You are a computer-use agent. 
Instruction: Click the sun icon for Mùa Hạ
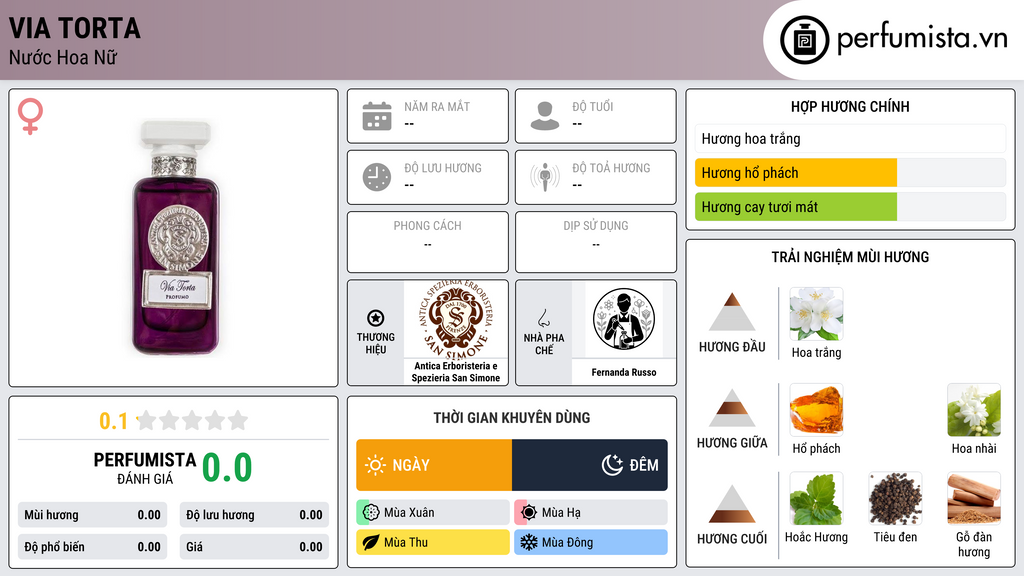tap(529, 513)
